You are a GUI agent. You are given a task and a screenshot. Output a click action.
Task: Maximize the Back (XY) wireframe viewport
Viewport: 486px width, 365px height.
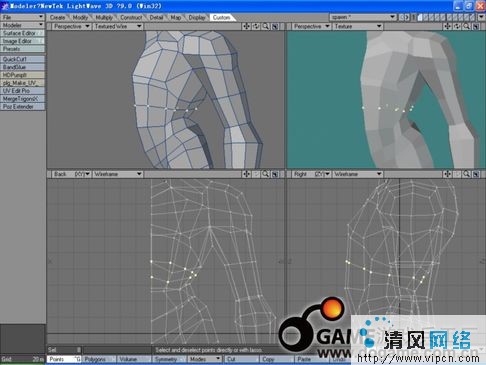pyautogui.click(x=275, y=174)
